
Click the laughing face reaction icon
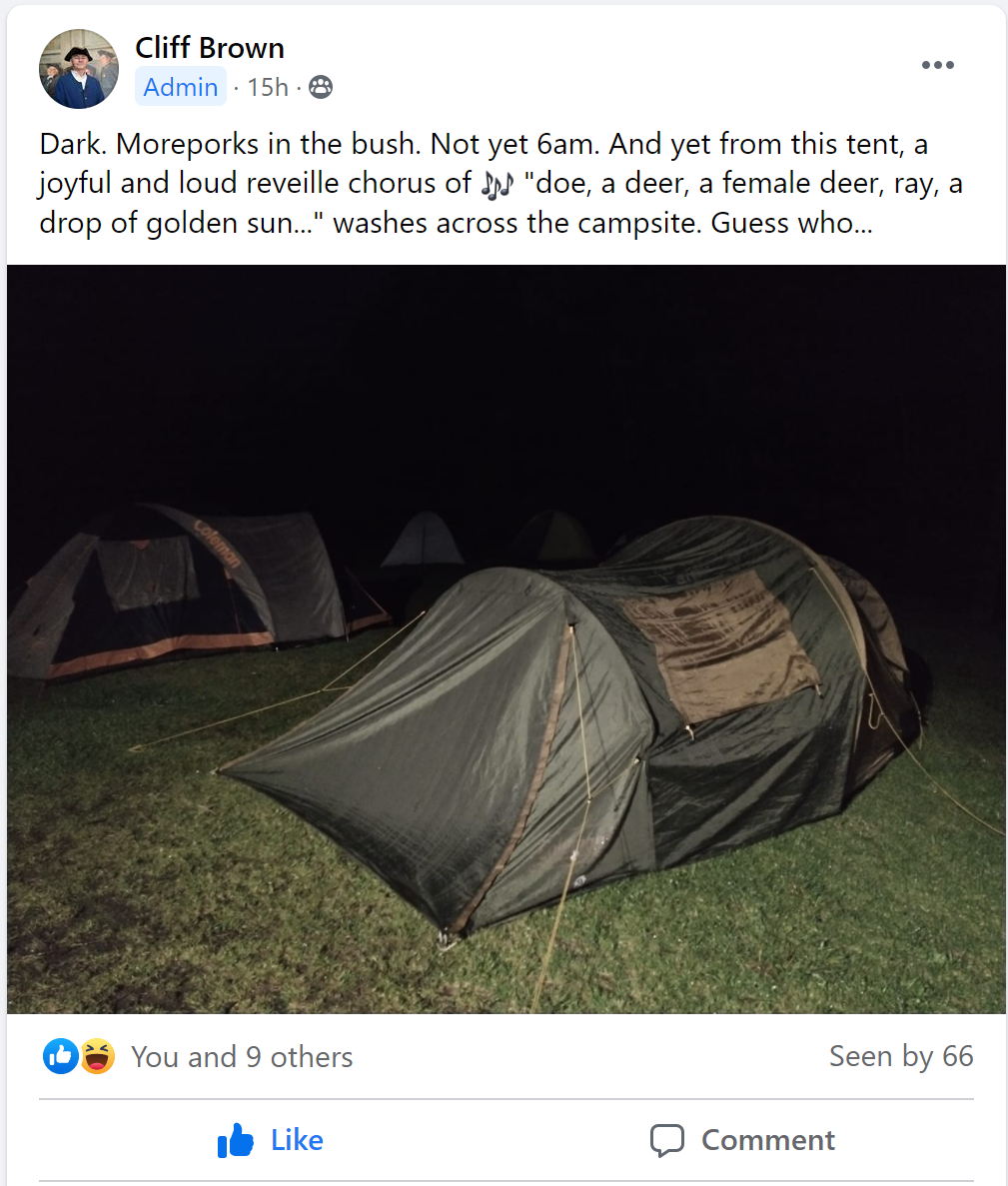click(x=97, y=1056)
